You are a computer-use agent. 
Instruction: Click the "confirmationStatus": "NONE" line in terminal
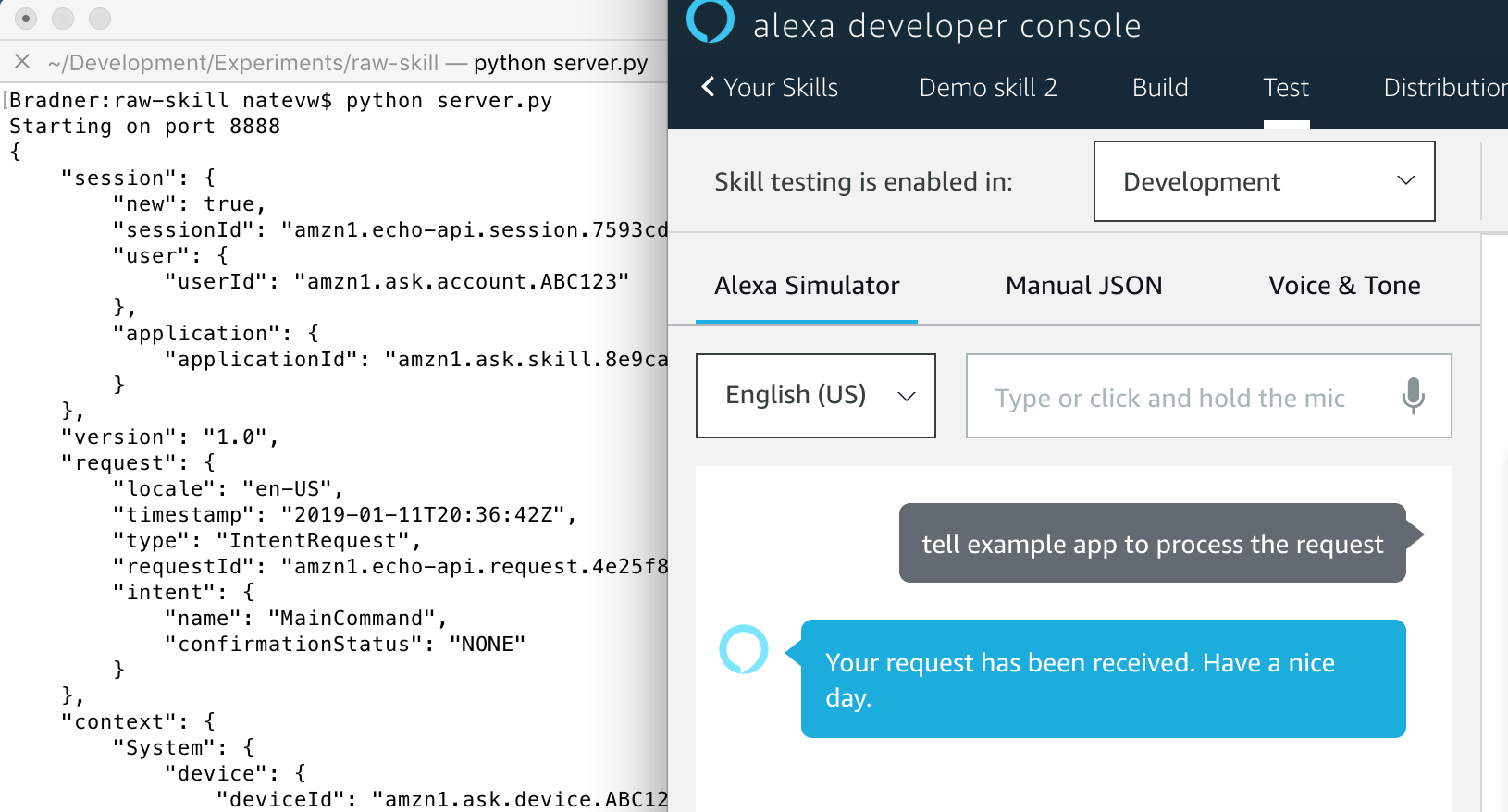point(345,645)
